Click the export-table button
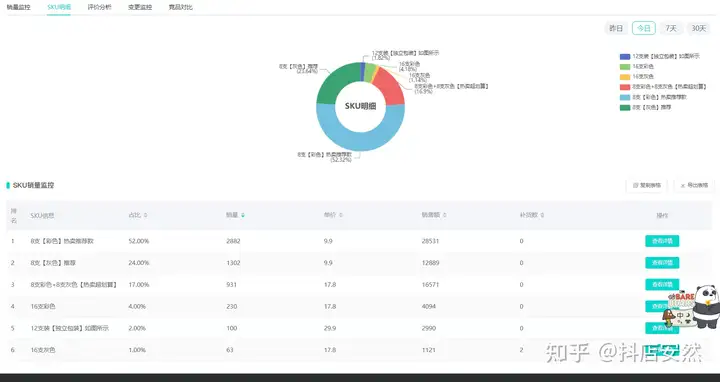 (694, 185)
